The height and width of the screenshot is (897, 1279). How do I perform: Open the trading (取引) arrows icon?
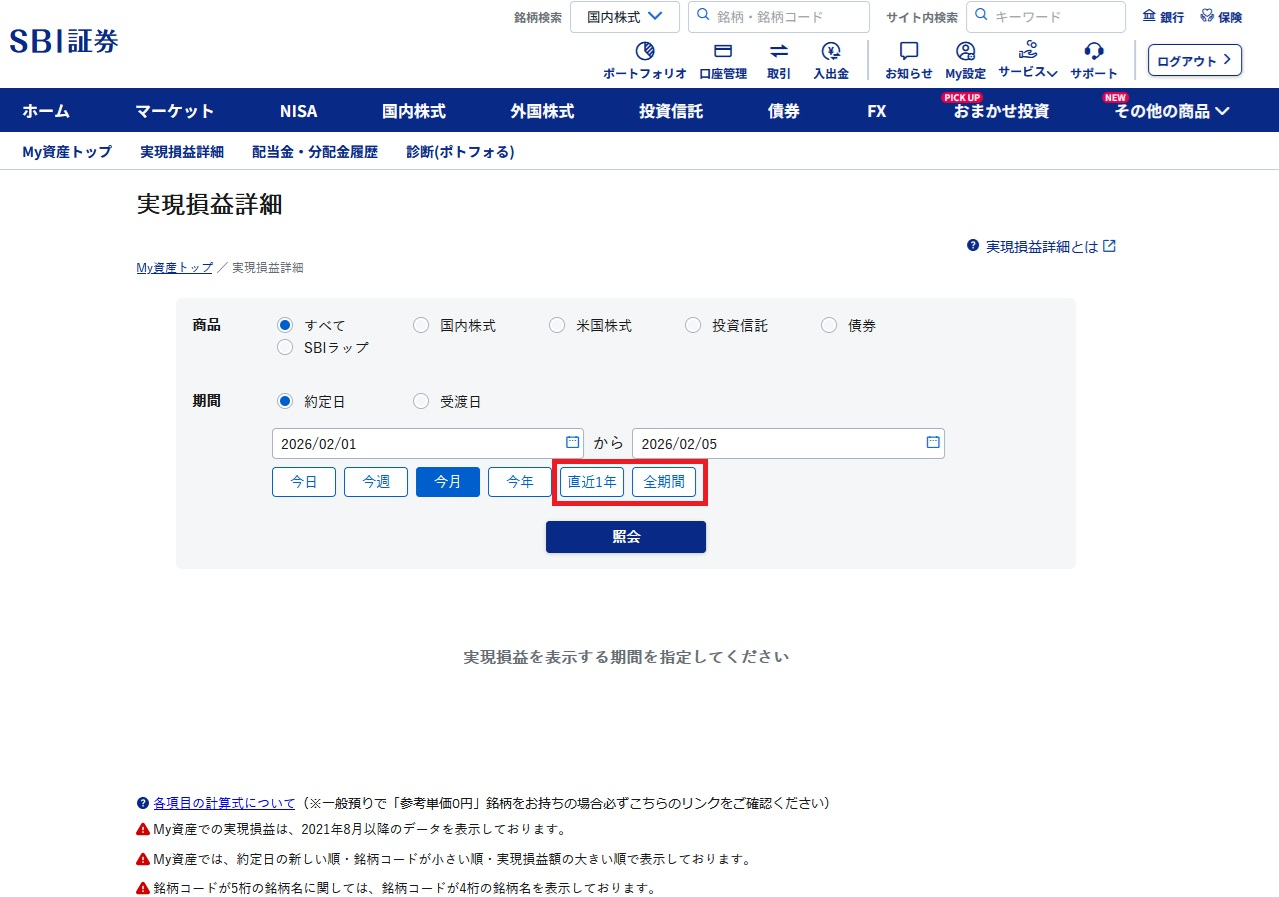click(779, 52)
